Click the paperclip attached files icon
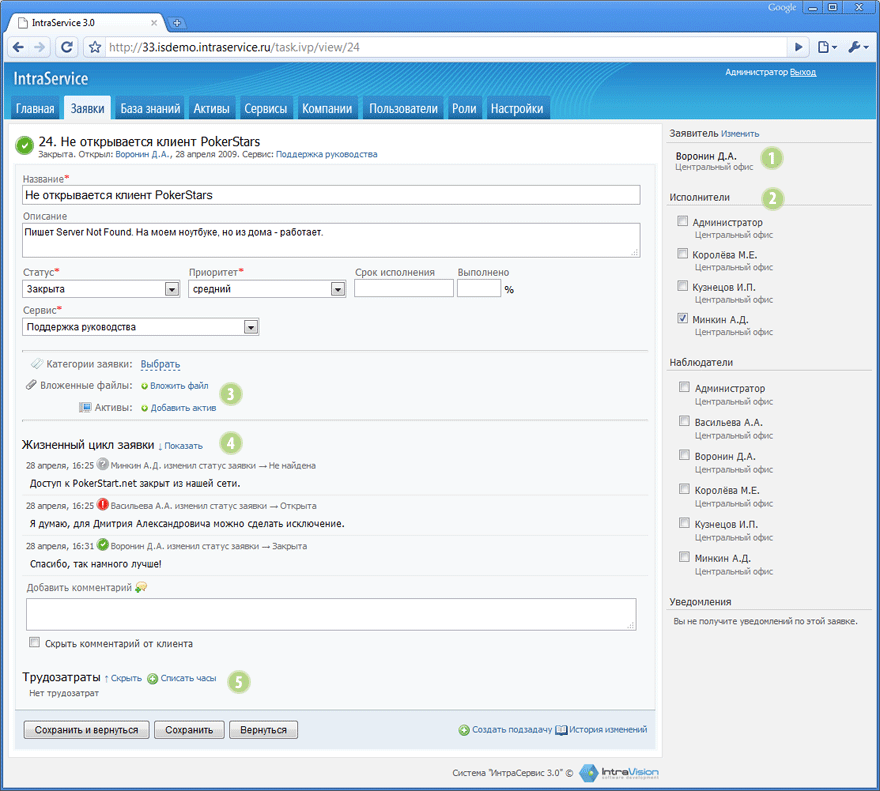880x791 pixels. 31,385
